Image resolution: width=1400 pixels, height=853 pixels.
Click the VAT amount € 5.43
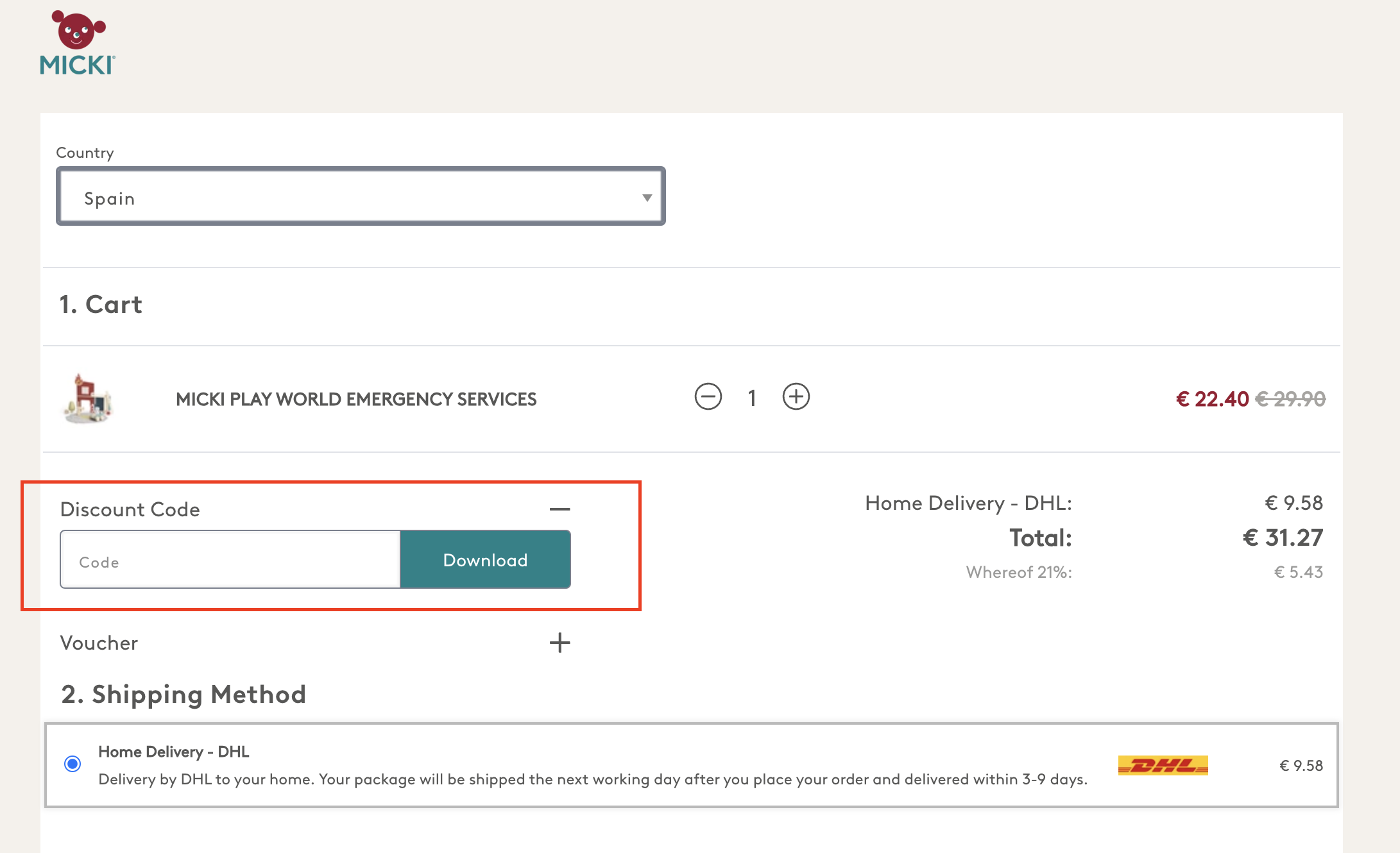(1299, 572)
